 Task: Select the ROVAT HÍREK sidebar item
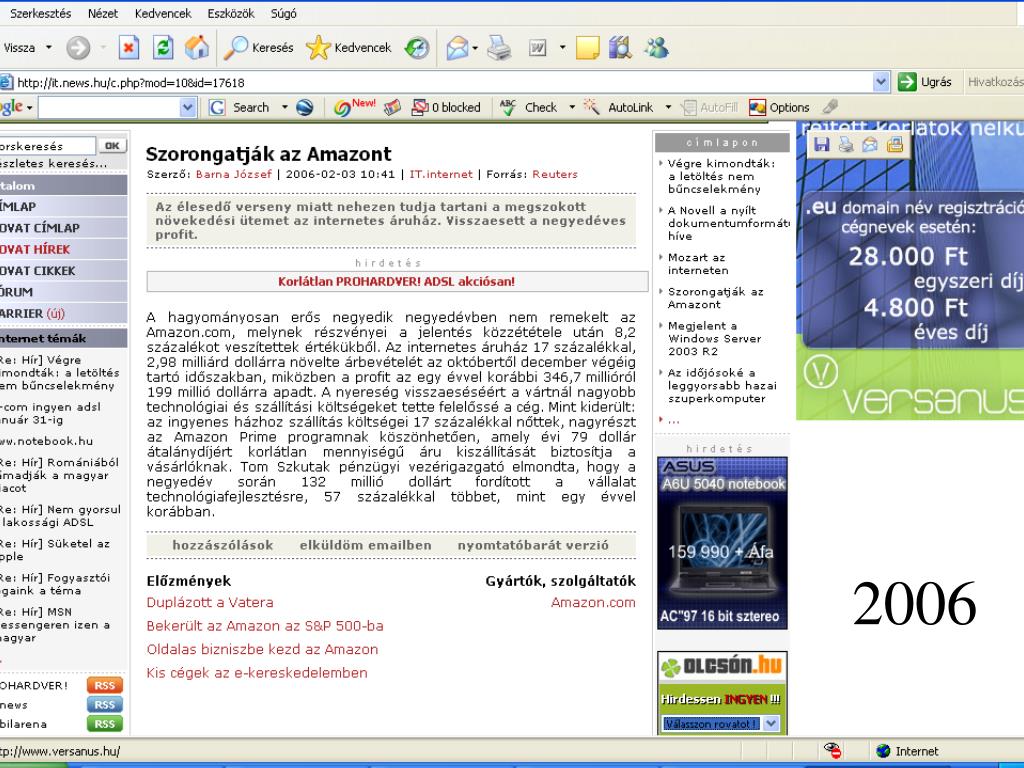tap(63, 249)
